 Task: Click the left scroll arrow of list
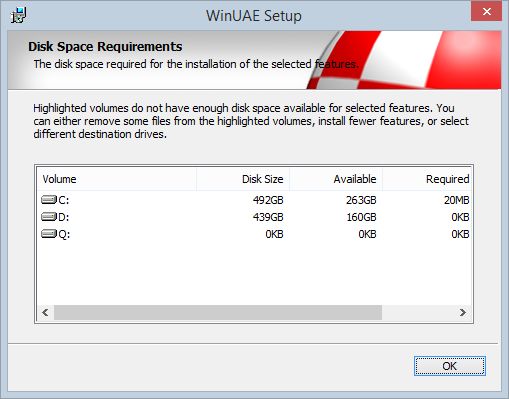(x=45, y=312)
